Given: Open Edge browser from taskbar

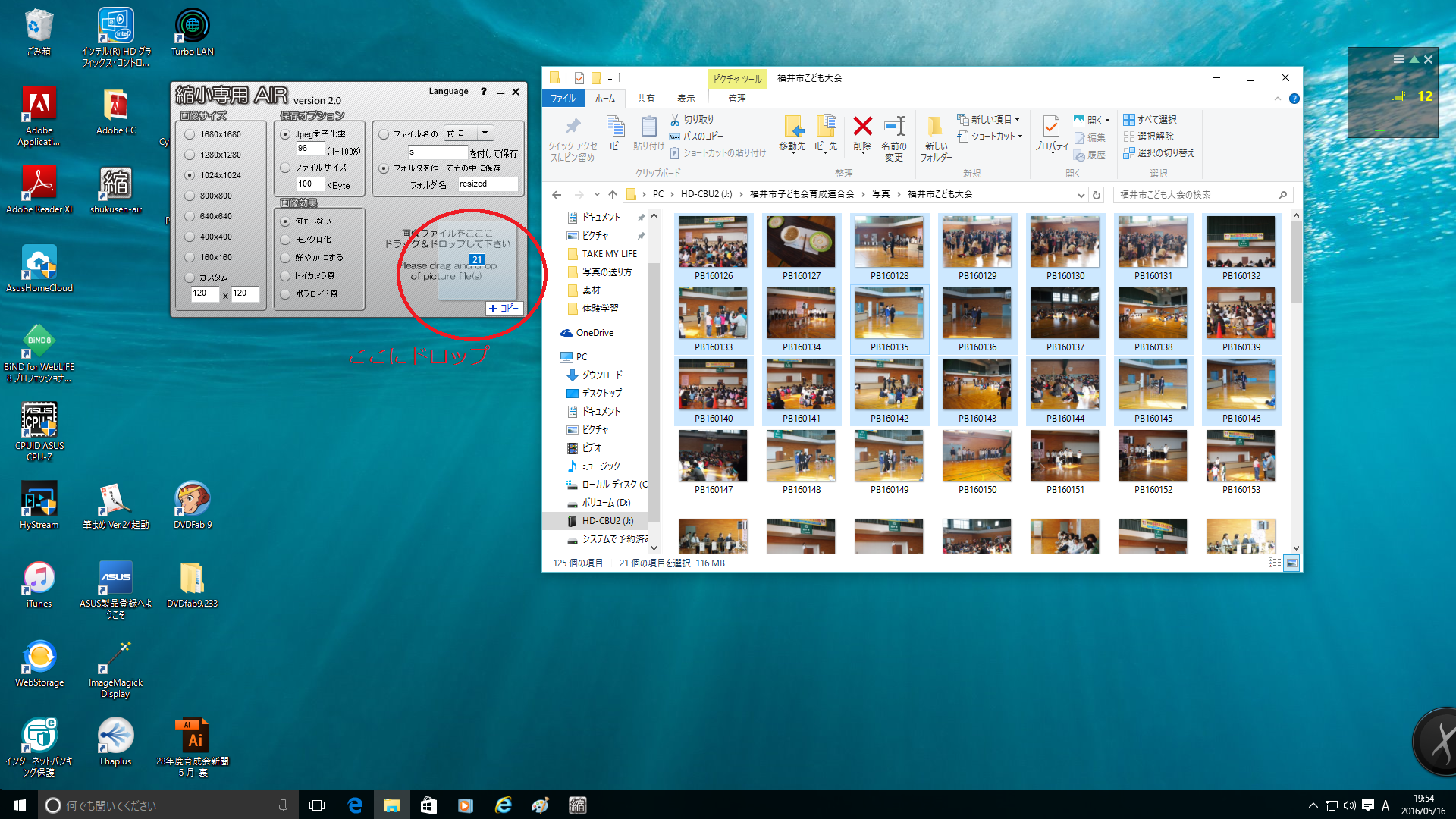Looking at the screenshot, I should coord(354,805).
